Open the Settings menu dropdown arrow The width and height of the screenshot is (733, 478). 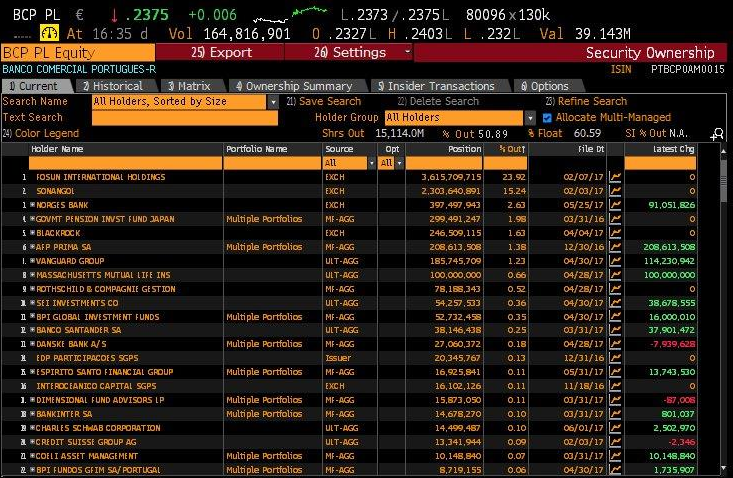[407, 51]
